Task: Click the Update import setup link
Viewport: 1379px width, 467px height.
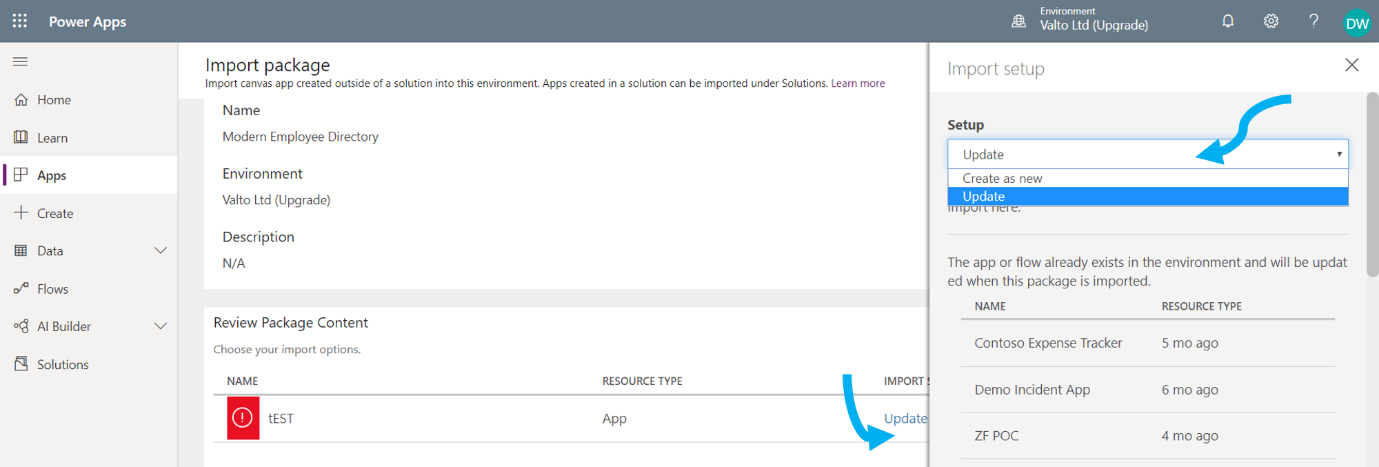Action: (x=905, y=418)
